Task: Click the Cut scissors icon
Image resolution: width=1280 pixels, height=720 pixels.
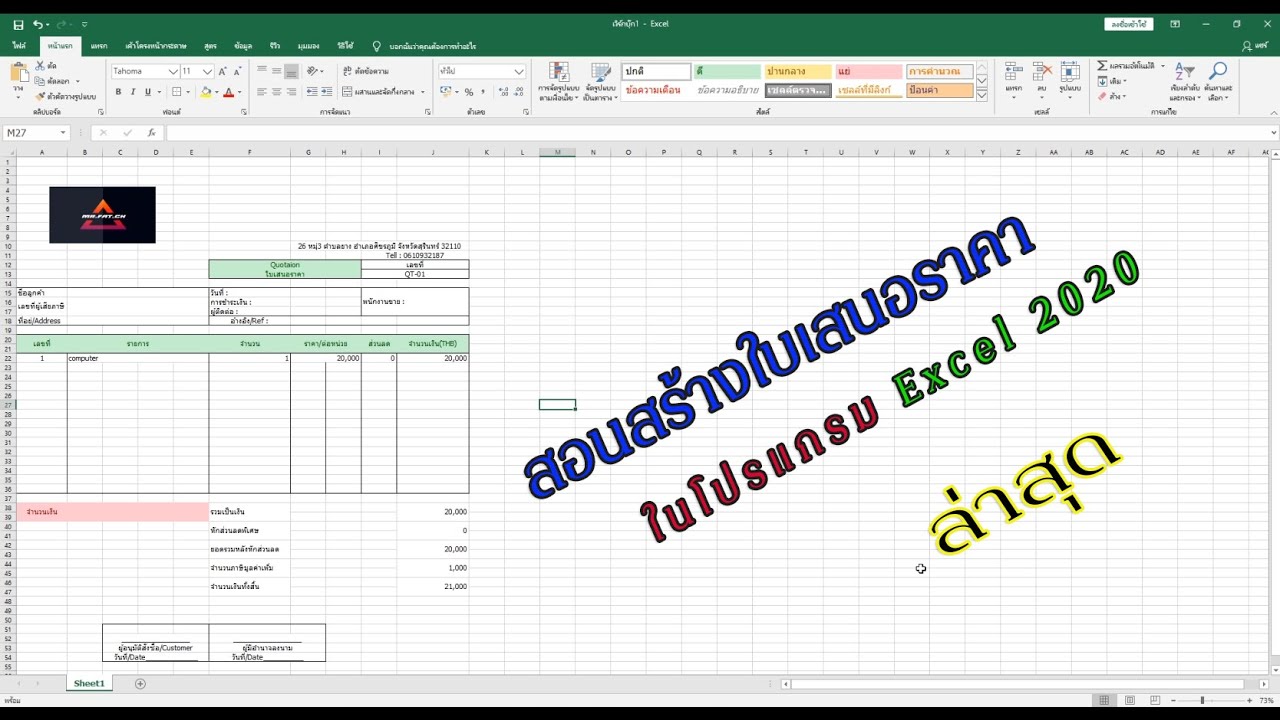Action: point(40,66)
